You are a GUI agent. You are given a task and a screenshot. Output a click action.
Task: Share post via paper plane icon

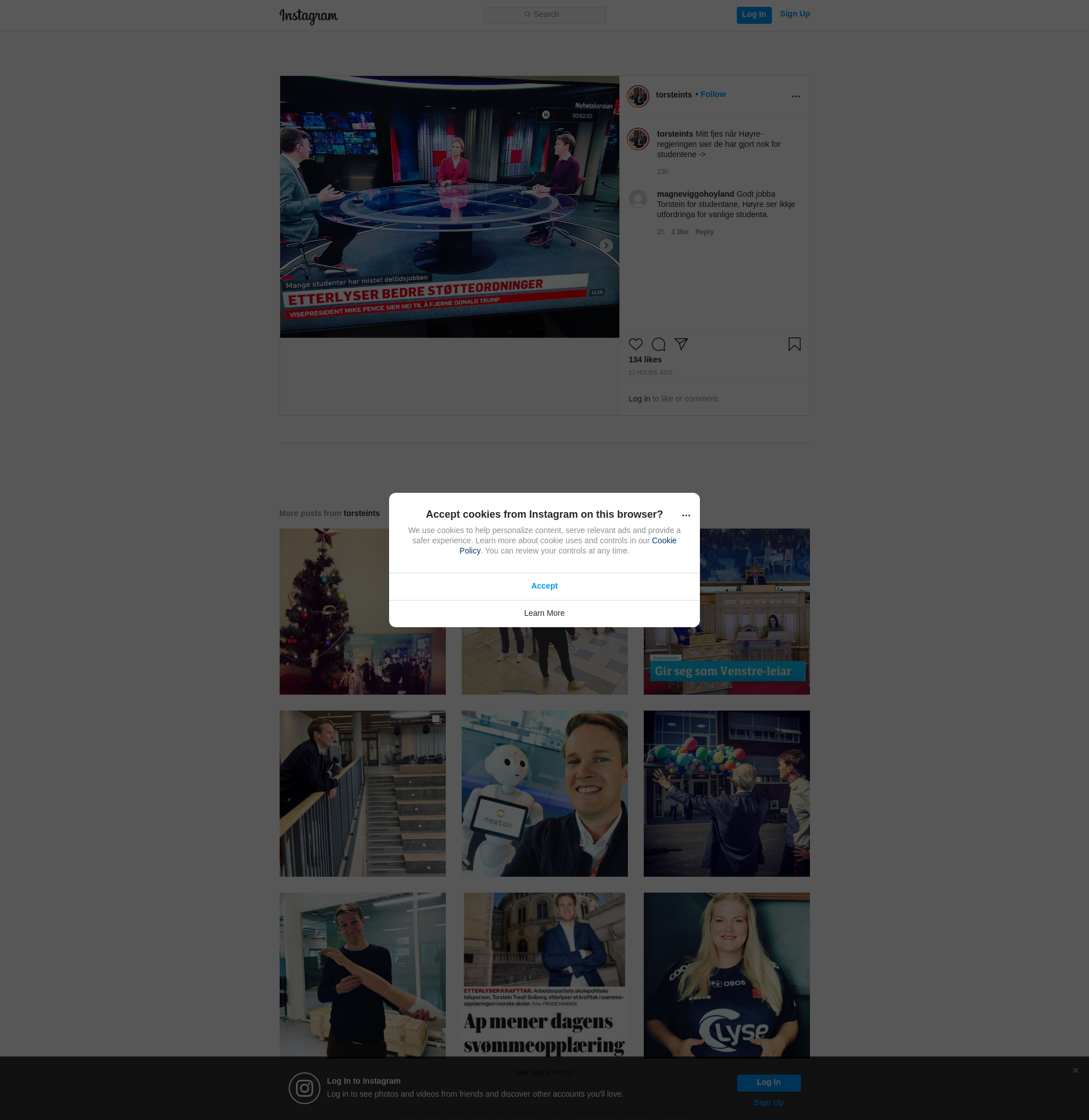click(x=681, y=344)
